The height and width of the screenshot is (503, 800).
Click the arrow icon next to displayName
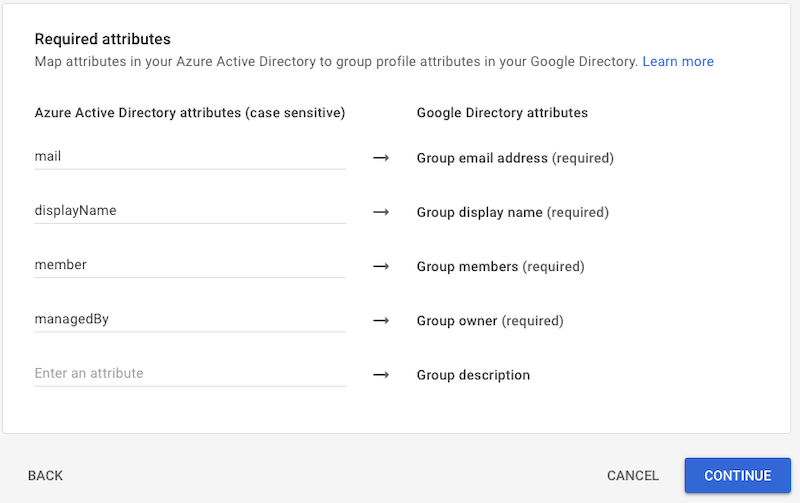pos(380,212)
